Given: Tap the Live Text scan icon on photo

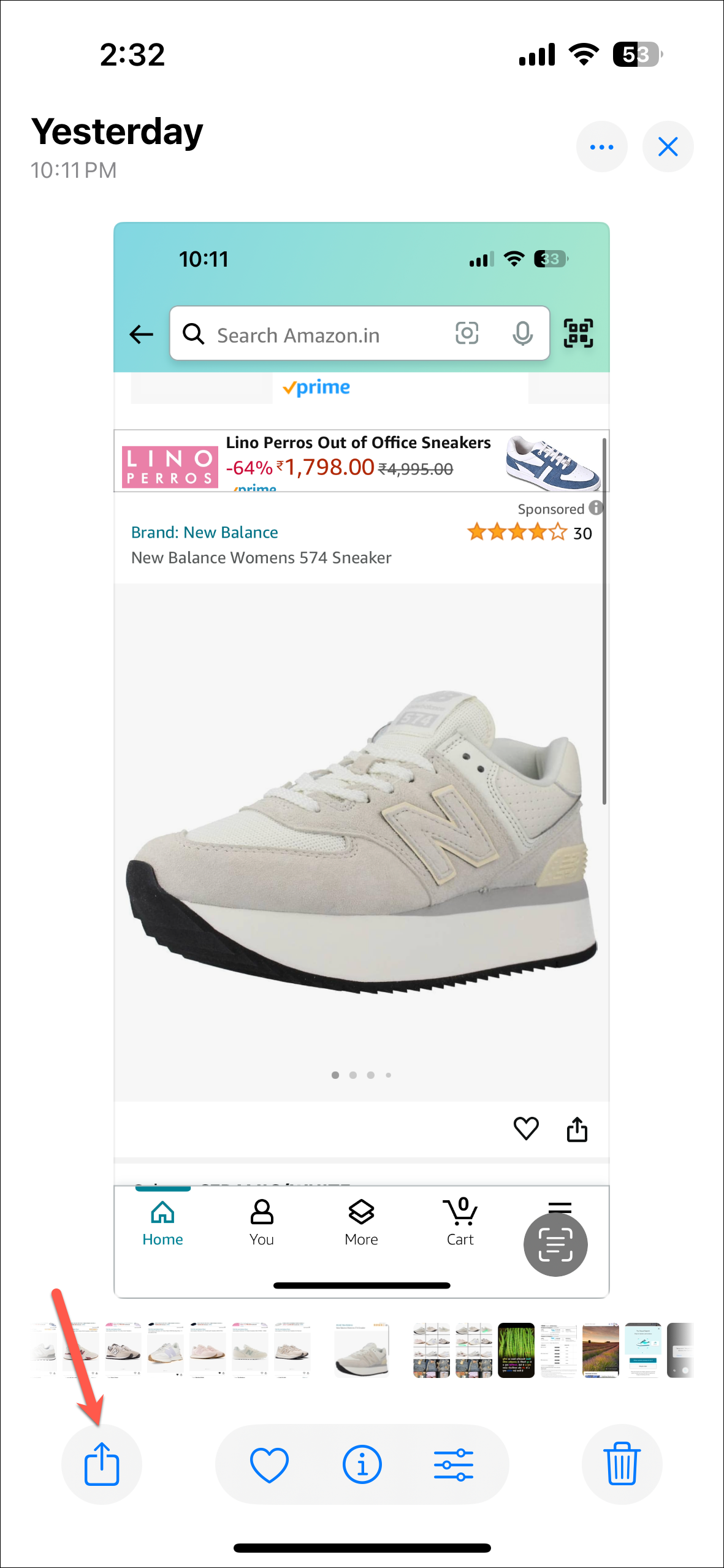Looking at the screenshot, I should pos(555,1244).
